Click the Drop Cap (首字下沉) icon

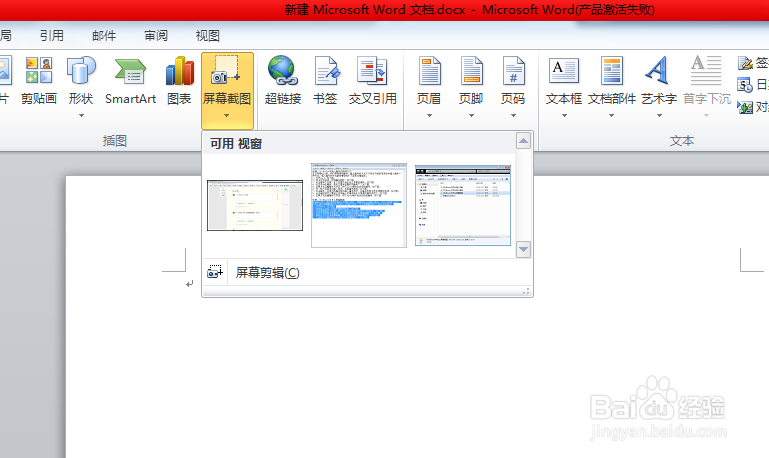click(x=706, y=71)
